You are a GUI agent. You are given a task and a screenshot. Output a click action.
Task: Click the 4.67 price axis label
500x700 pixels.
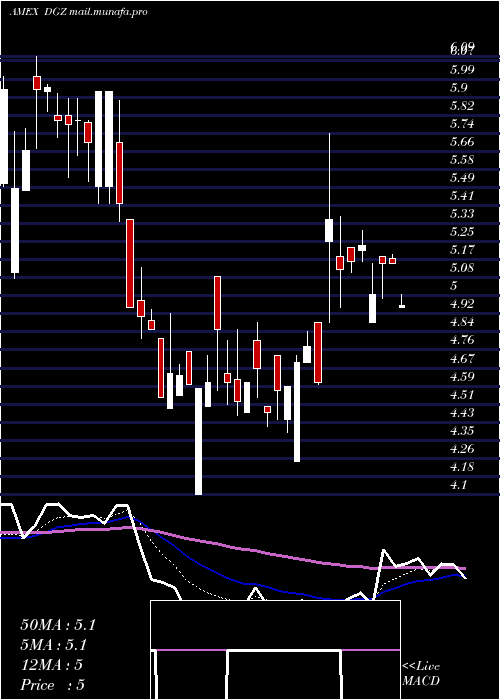tap(462, 358)
